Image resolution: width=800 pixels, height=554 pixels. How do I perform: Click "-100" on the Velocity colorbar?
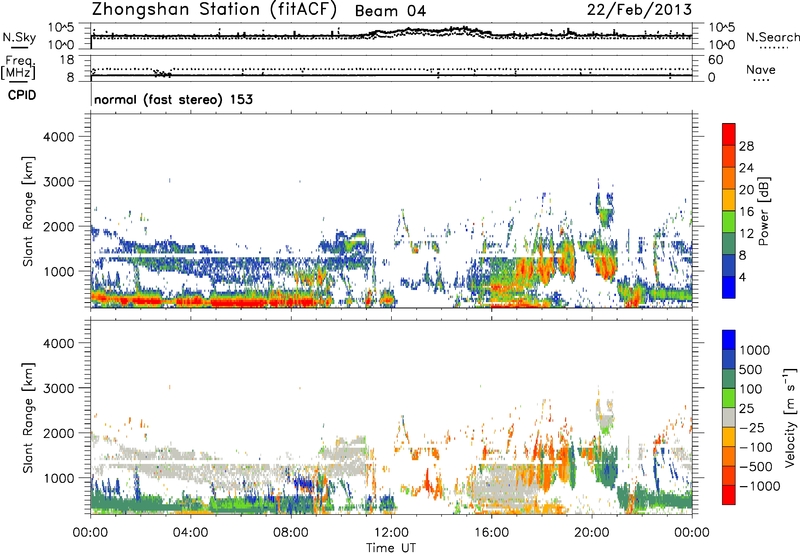point(755,447)
